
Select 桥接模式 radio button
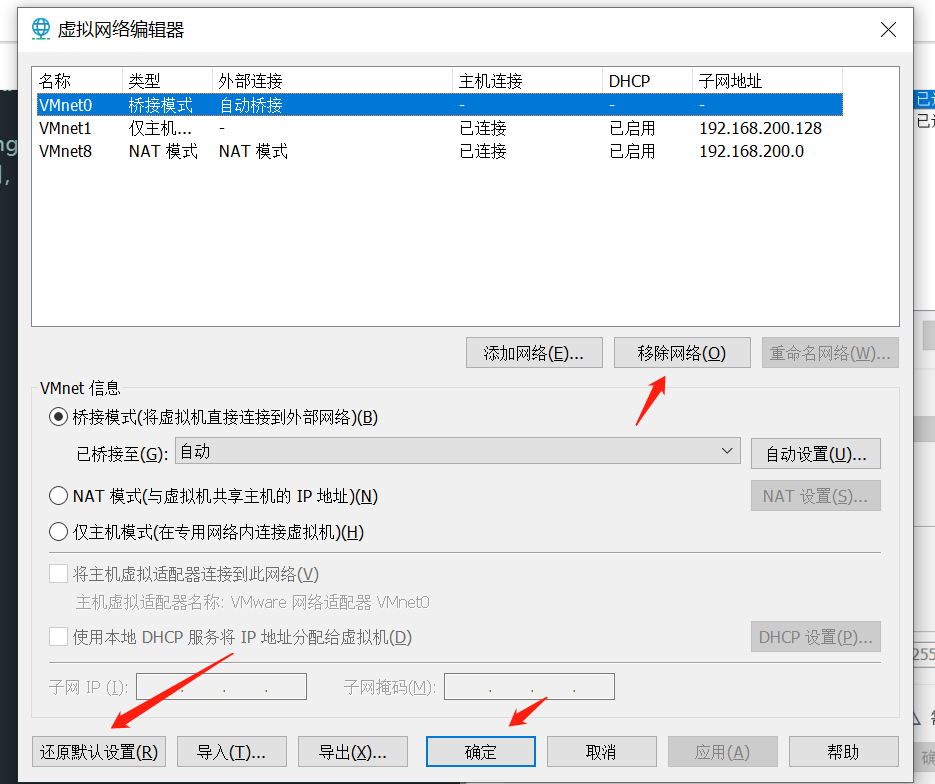(58, 417)
